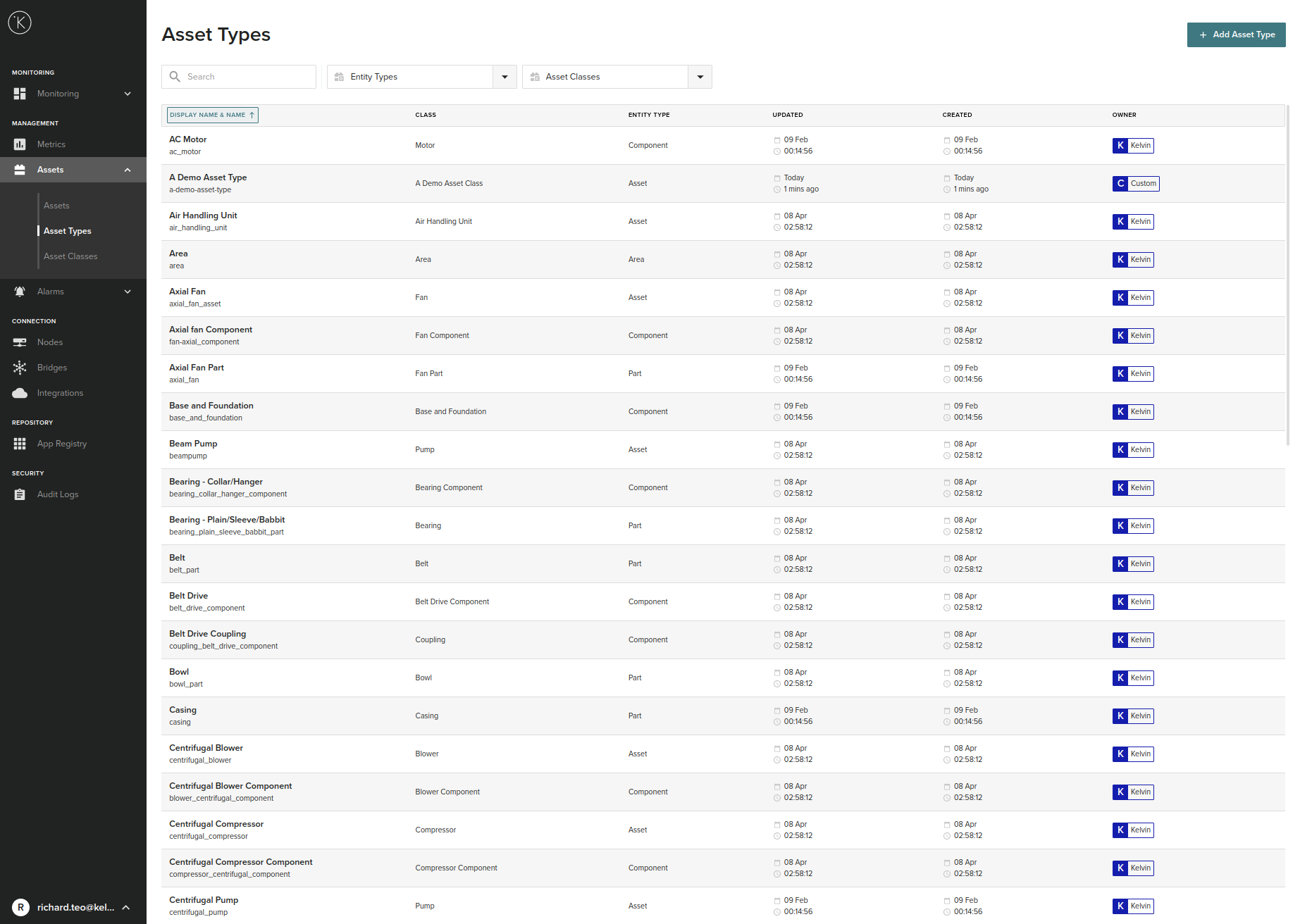The width and height of the screenshot is (1300, 924).
Task: Toggle sort on Display Name & Name column
Action: (212, 115)
